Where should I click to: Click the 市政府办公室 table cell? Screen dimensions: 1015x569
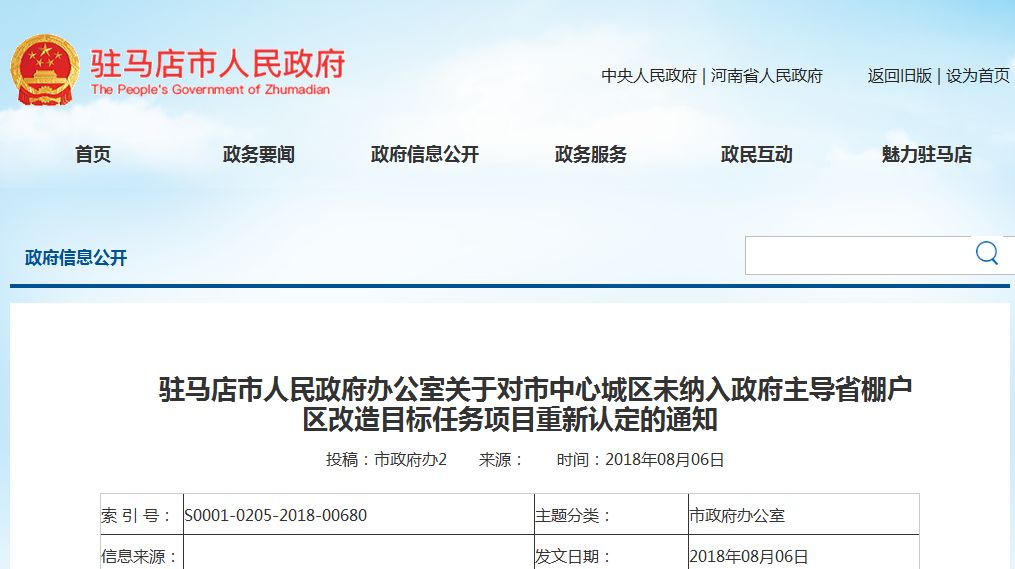point(803,515)
